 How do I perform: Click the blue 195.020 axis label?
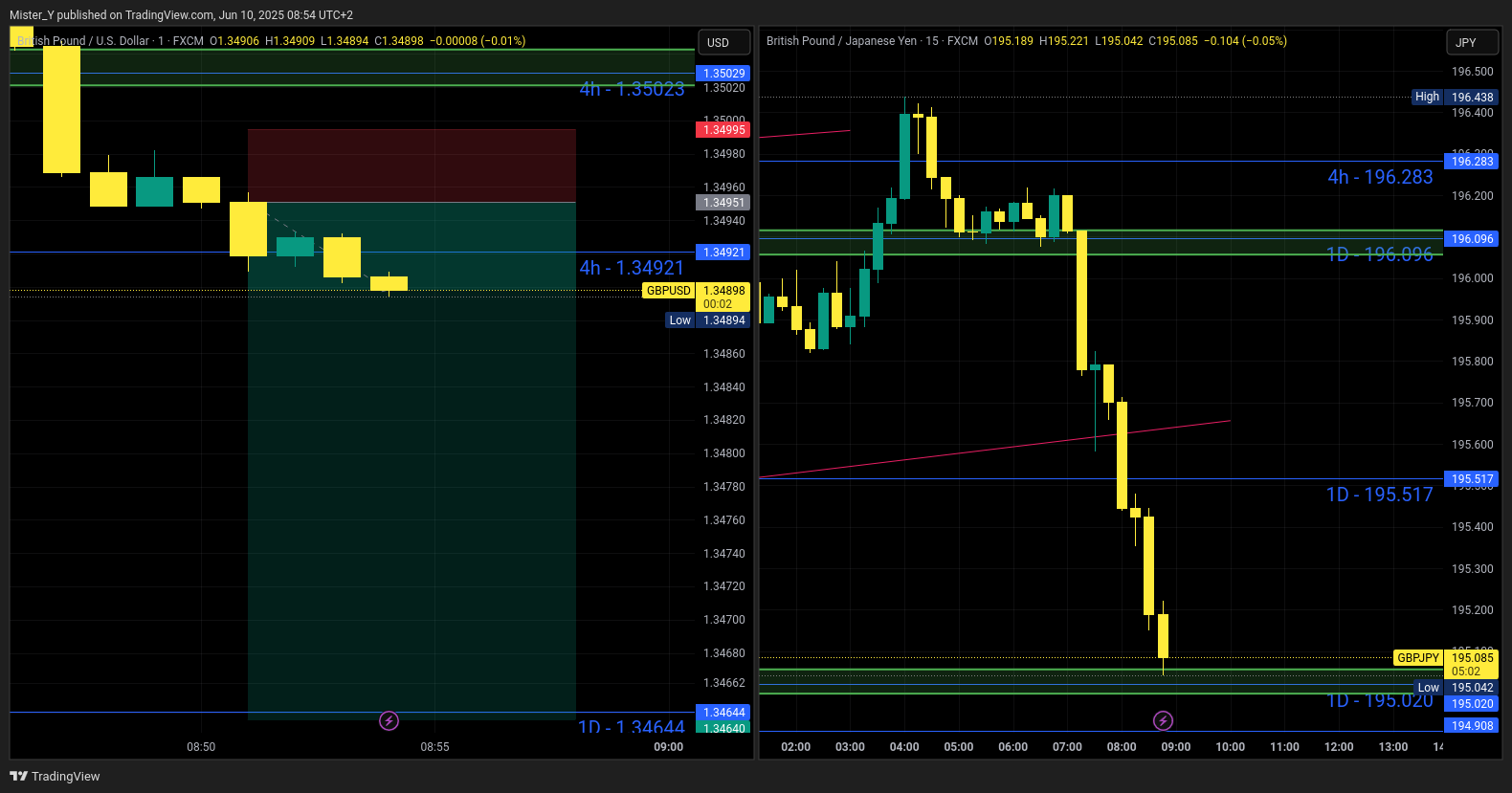1472,704
